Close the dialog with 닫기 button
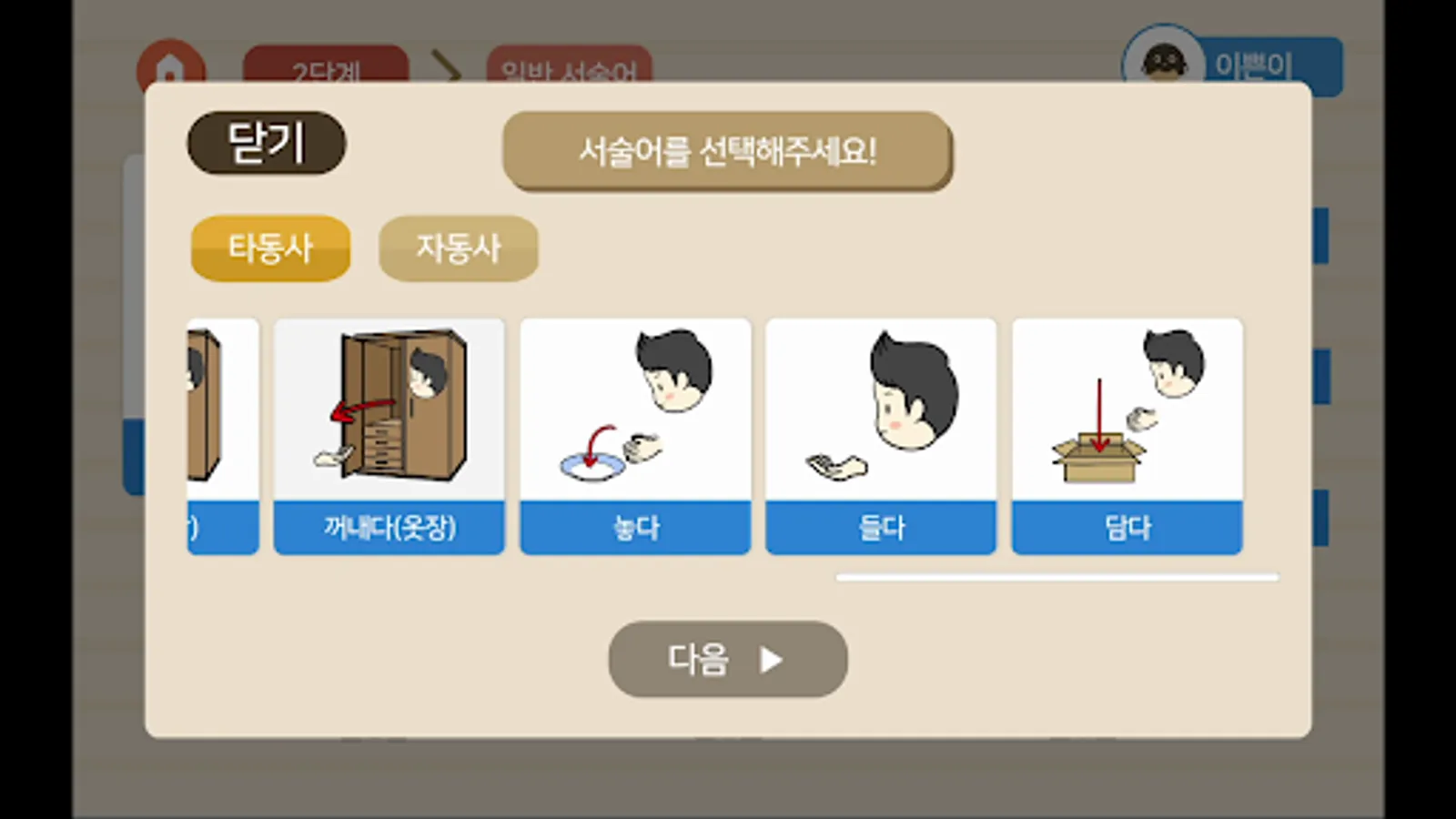Image resolution: width=1456 pixels, height=819 pixels. pyautogui.click(x=267, y=143)
